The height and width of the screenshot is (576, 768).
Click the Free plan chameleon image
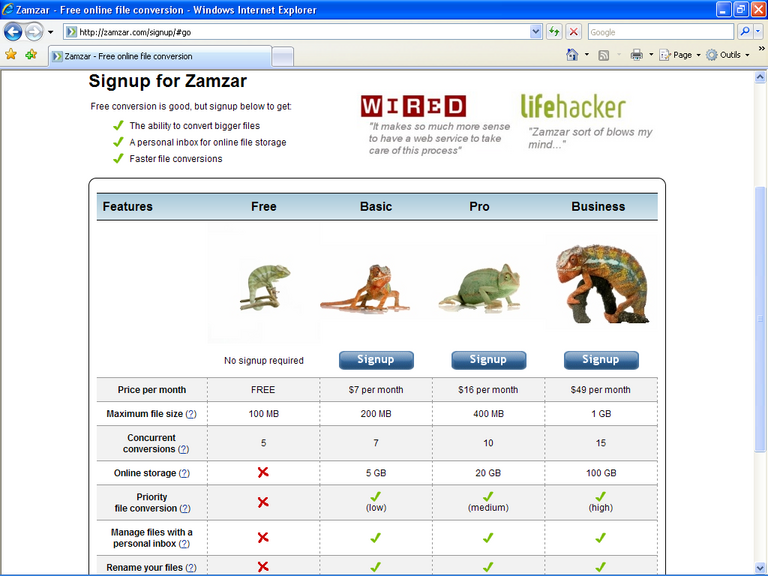264,288
